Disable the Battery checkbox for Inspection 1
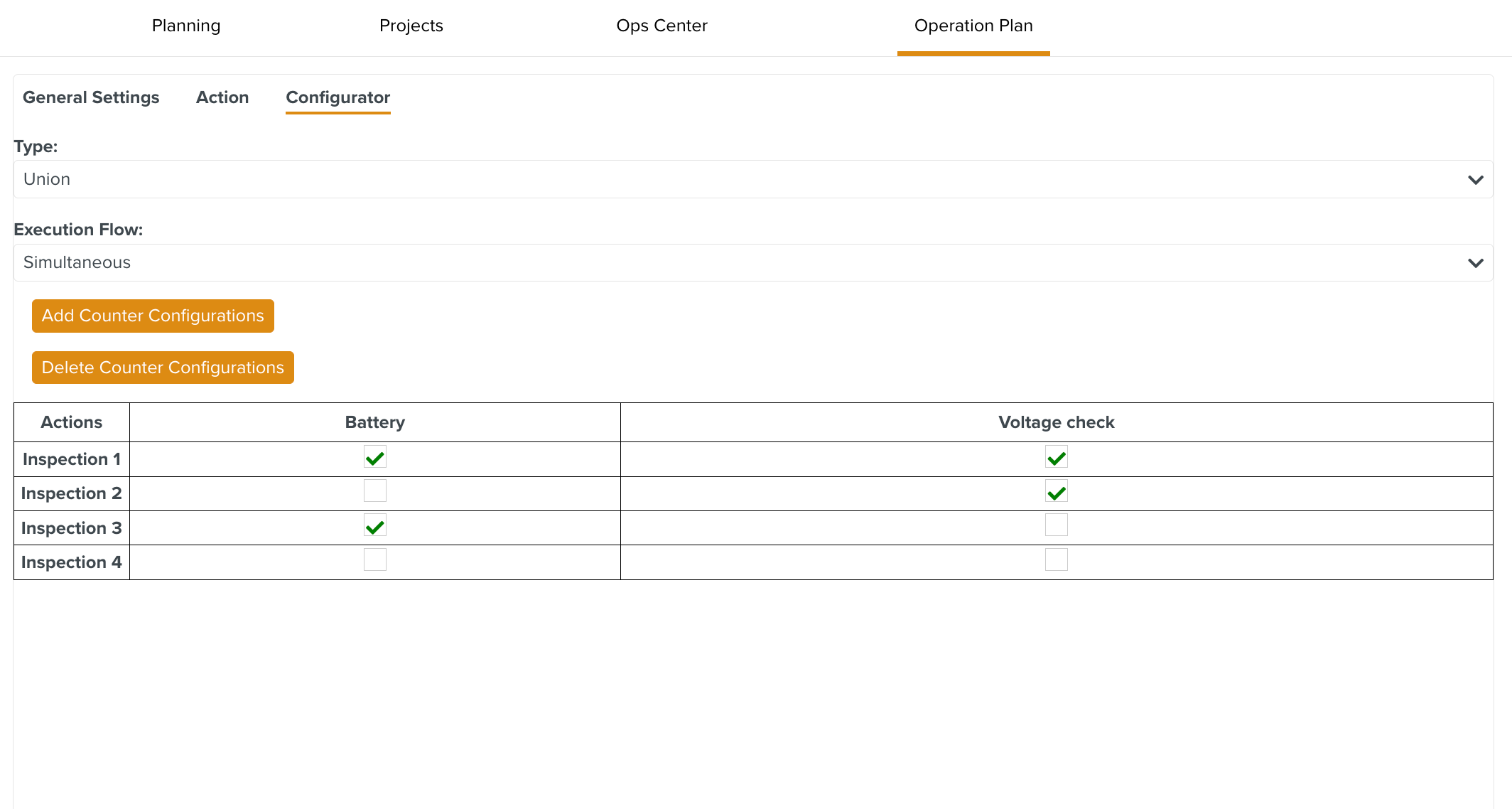This screenshot has width=1512, height=809. [374, 457]
